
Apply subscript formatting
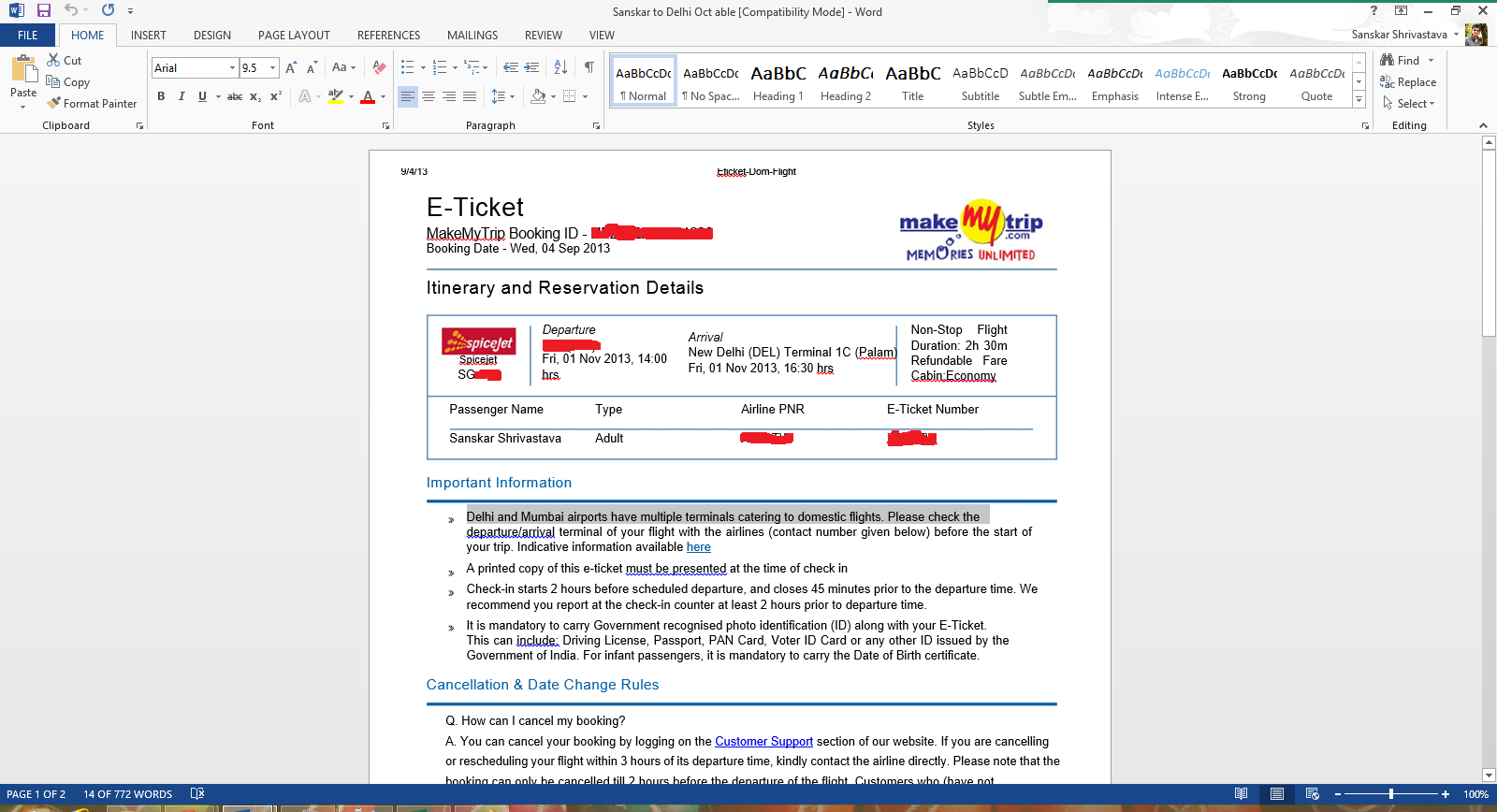[255, 96]
